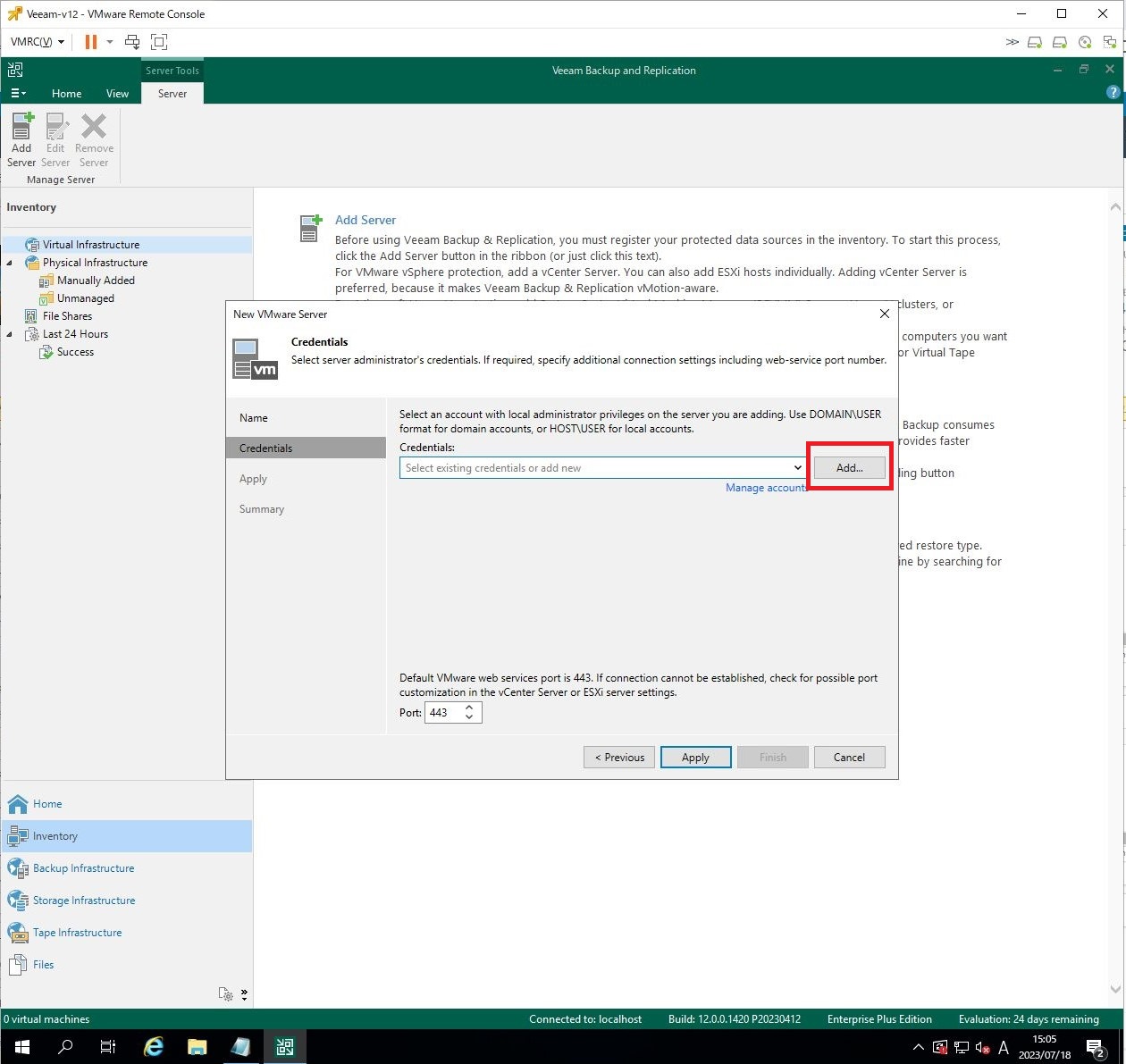Click IME input mode indicator A
Image resolution: width=1126 pixels, height=1064 pixels.
tap(1004, 1047)
